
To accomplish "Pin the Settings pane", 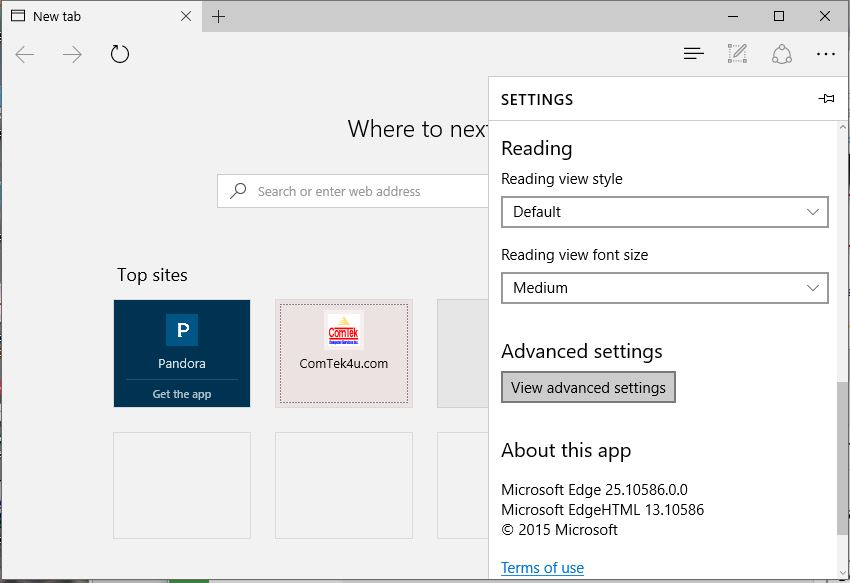I will click(x=826, y=99).
